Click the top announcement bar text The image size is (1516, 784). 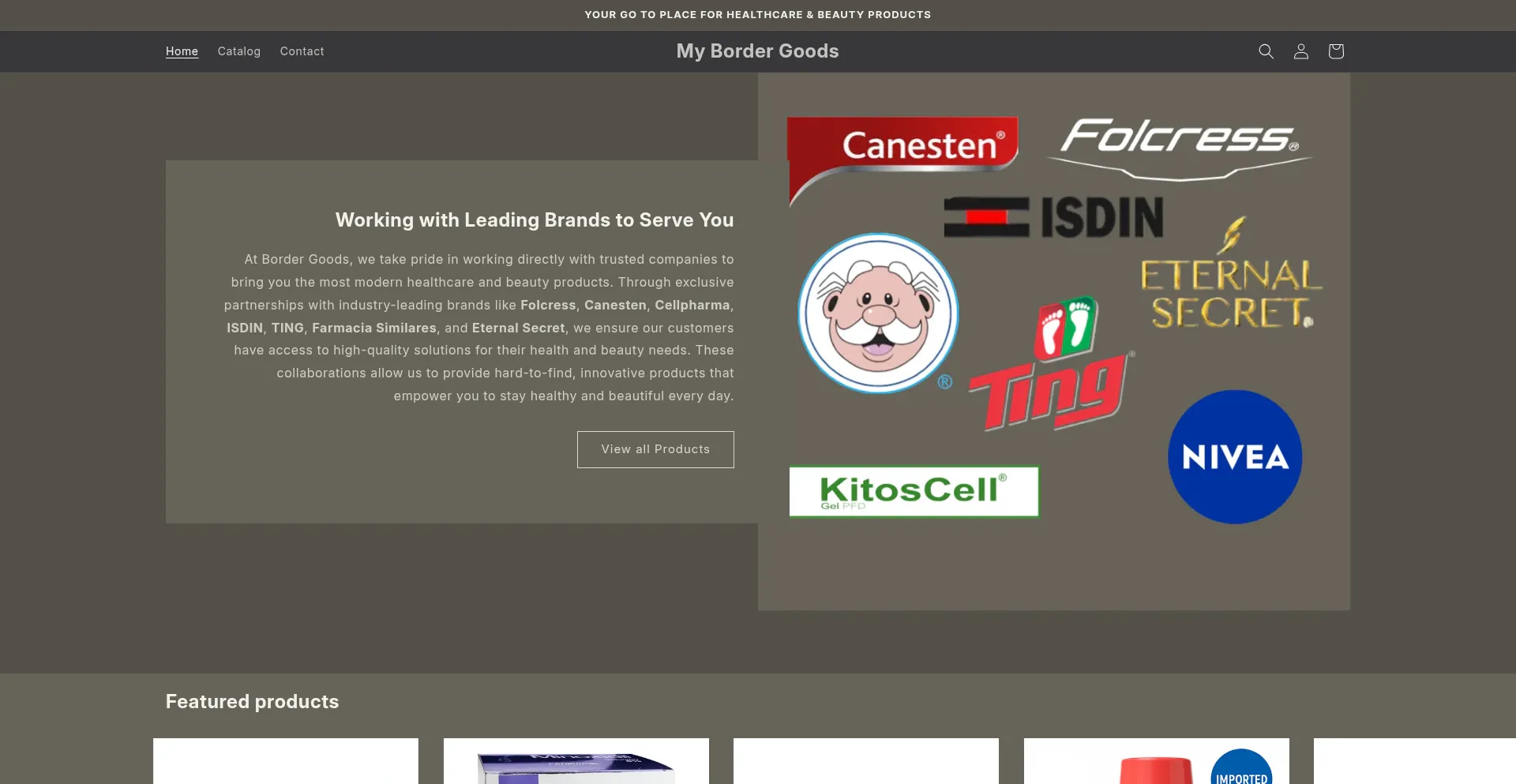pyautogui.click(x=757, y=15)
